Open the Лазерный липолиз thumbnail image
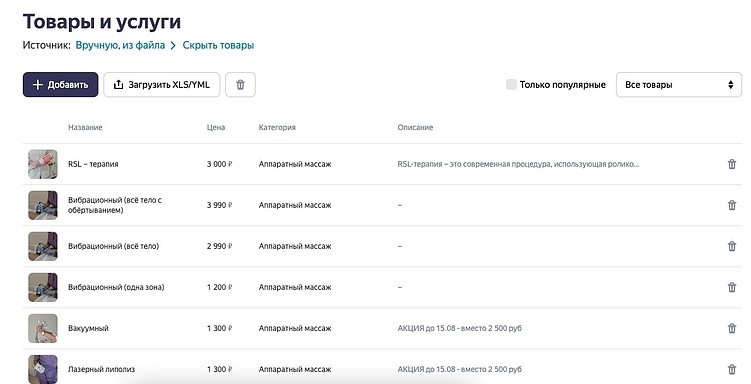The width and height of the screenshot is (751, 384). tap(43, 369)
